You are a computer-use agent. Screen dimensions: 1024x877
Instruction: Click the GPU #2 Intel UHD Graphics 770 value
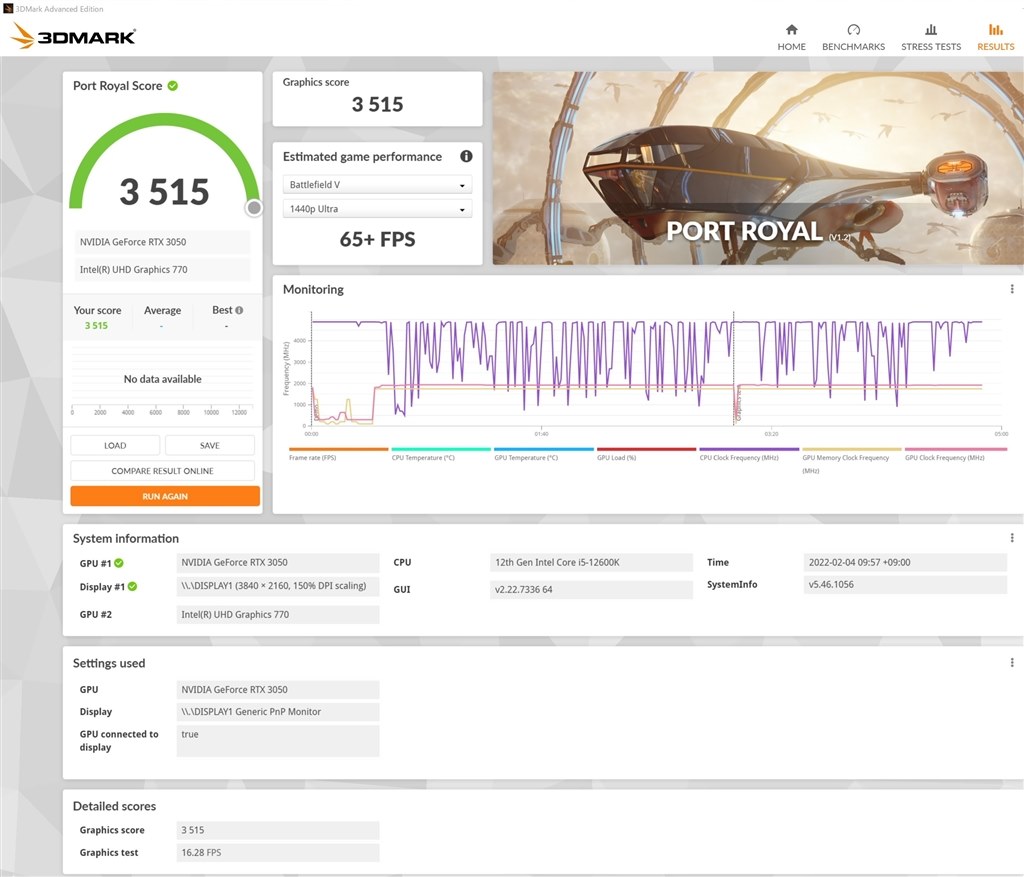point(278,614)
